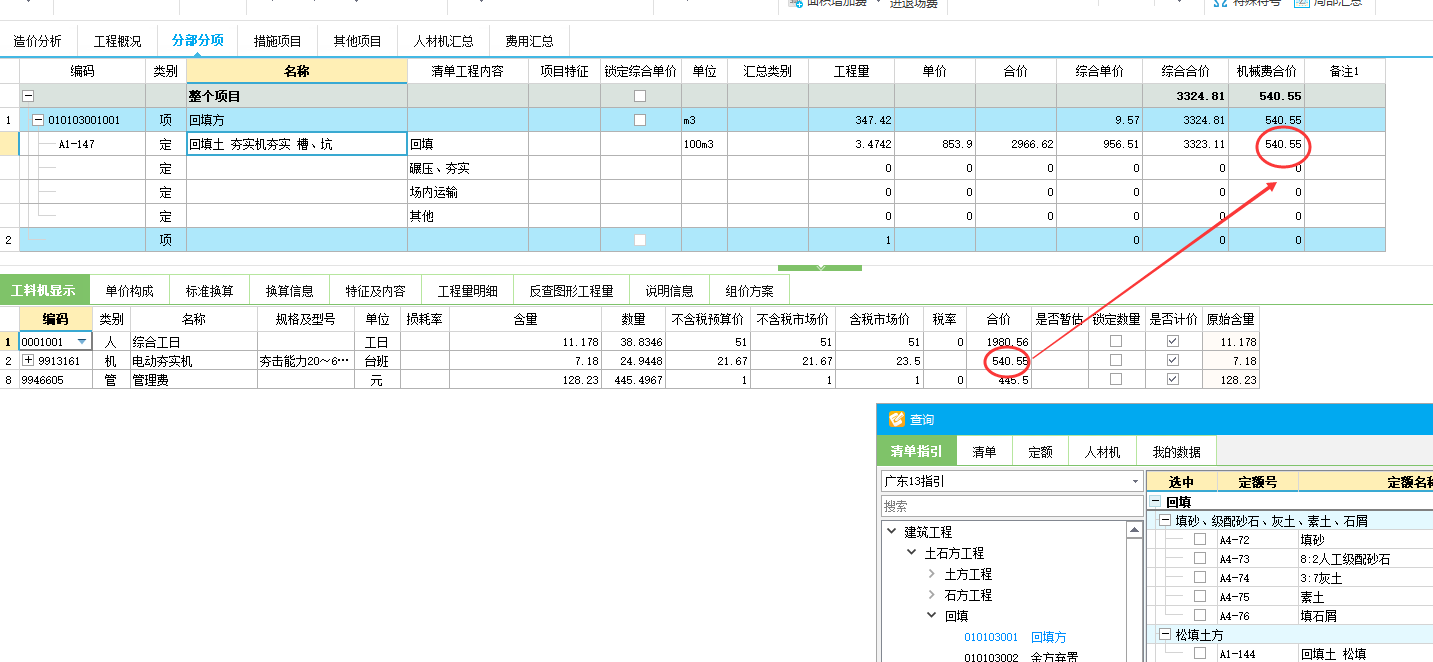Open the 工程量明细 lower tab
The height and width of the screenshot is (662, 1433).
[x=468, y=291]
